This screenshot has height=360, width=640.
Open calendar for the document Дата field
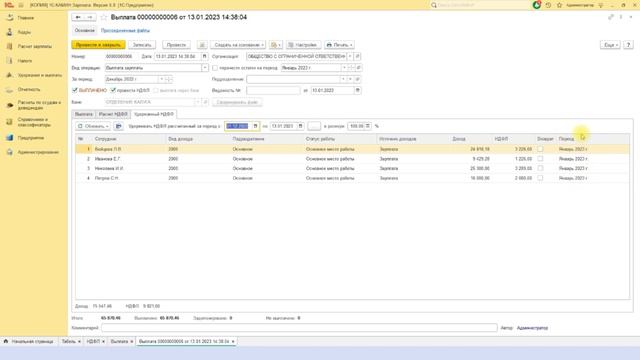(x=204, y=56)
